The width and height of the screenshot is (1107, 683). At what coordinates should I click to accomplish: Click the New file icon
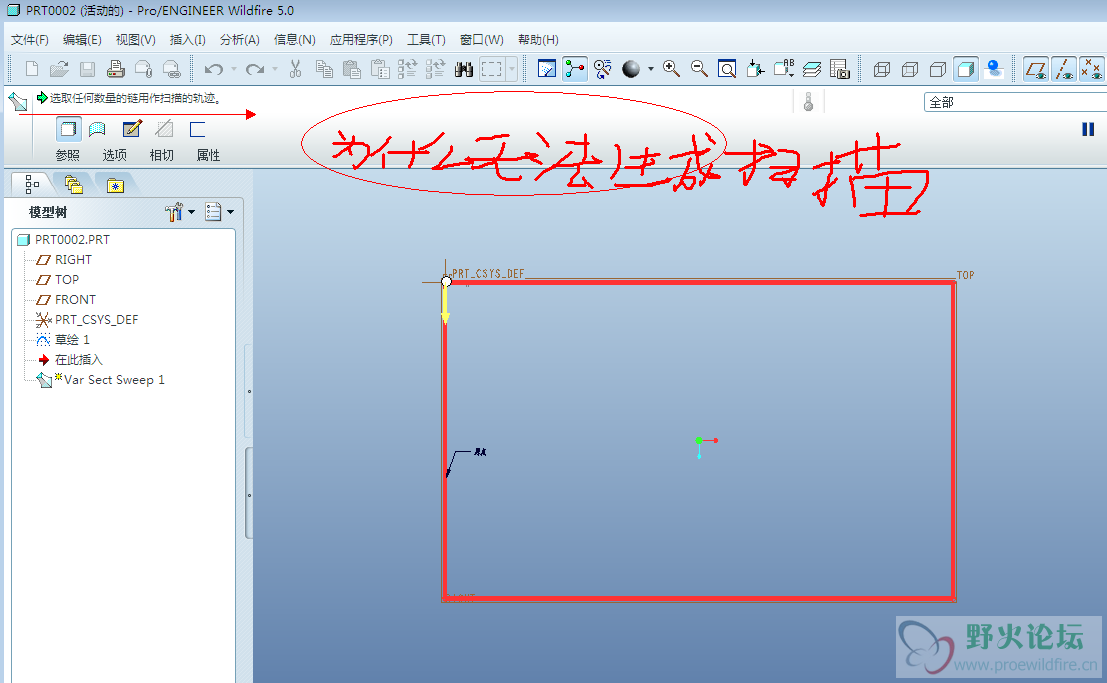click(x=32, y=69)
